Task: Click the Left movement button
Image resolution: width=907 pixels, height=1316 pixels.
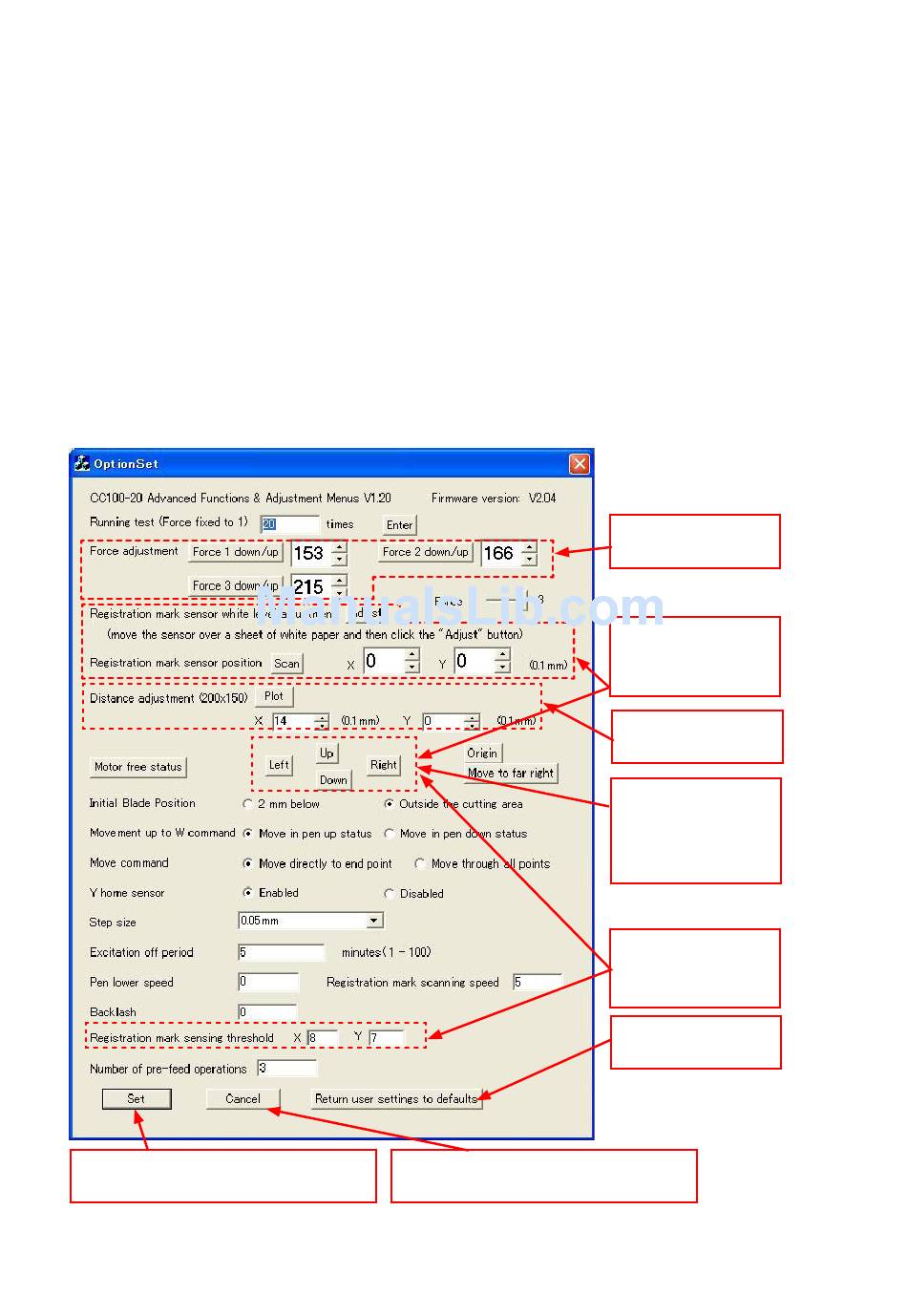Action: coord(279,765)
